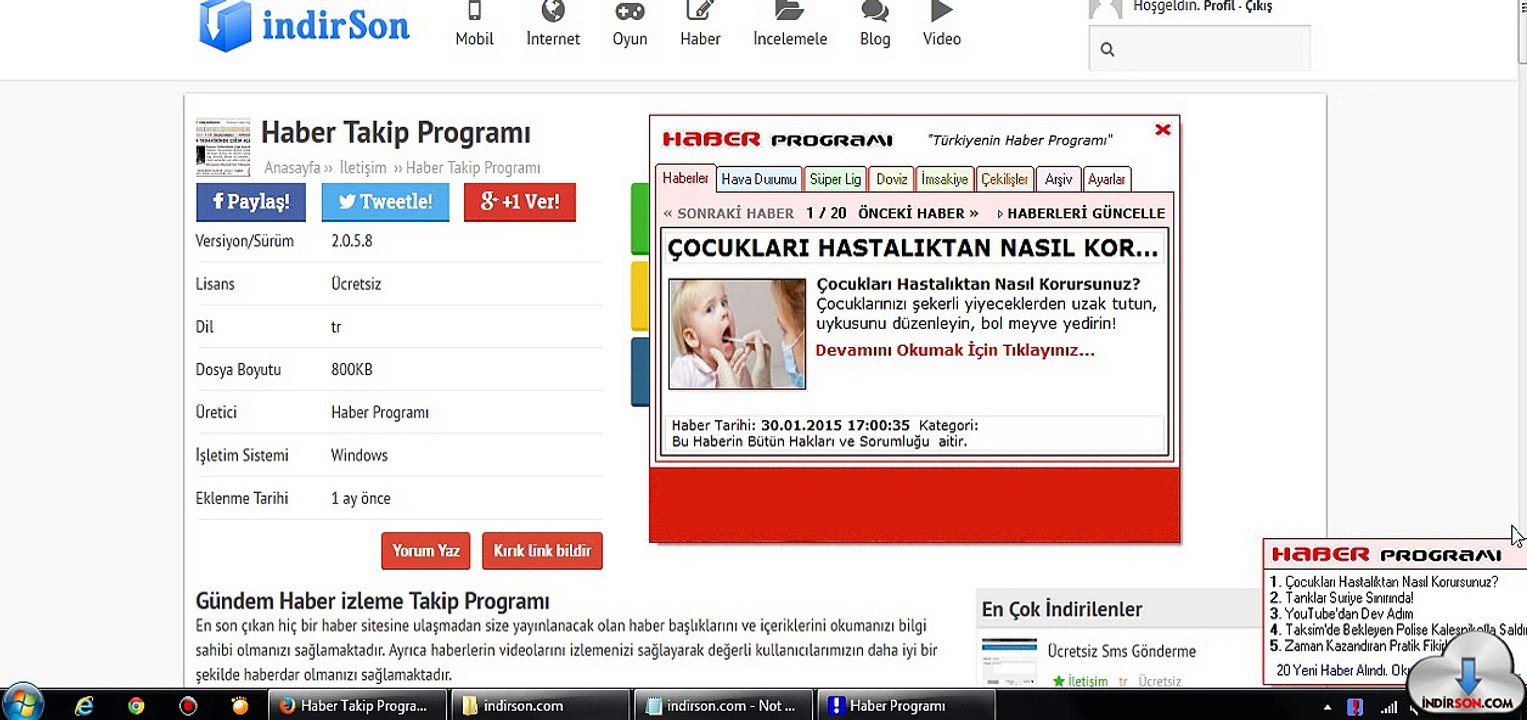Click the Ücretsiz Sms Gönderme thumbnail
1527x720 pixels.
[x=1009, y=663]
